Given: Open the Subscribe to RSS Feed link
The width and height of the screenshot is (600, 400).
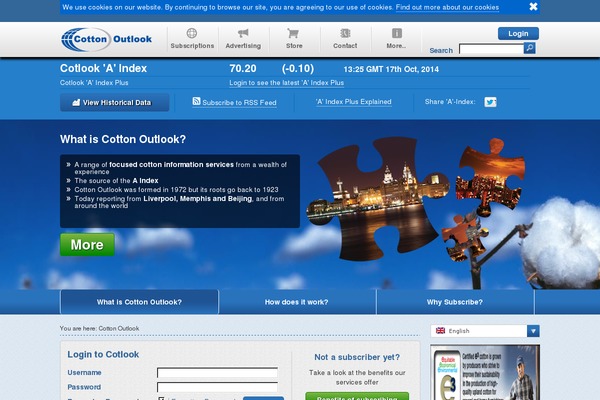Looking at the screenshot, I should [x=239, y=103].
